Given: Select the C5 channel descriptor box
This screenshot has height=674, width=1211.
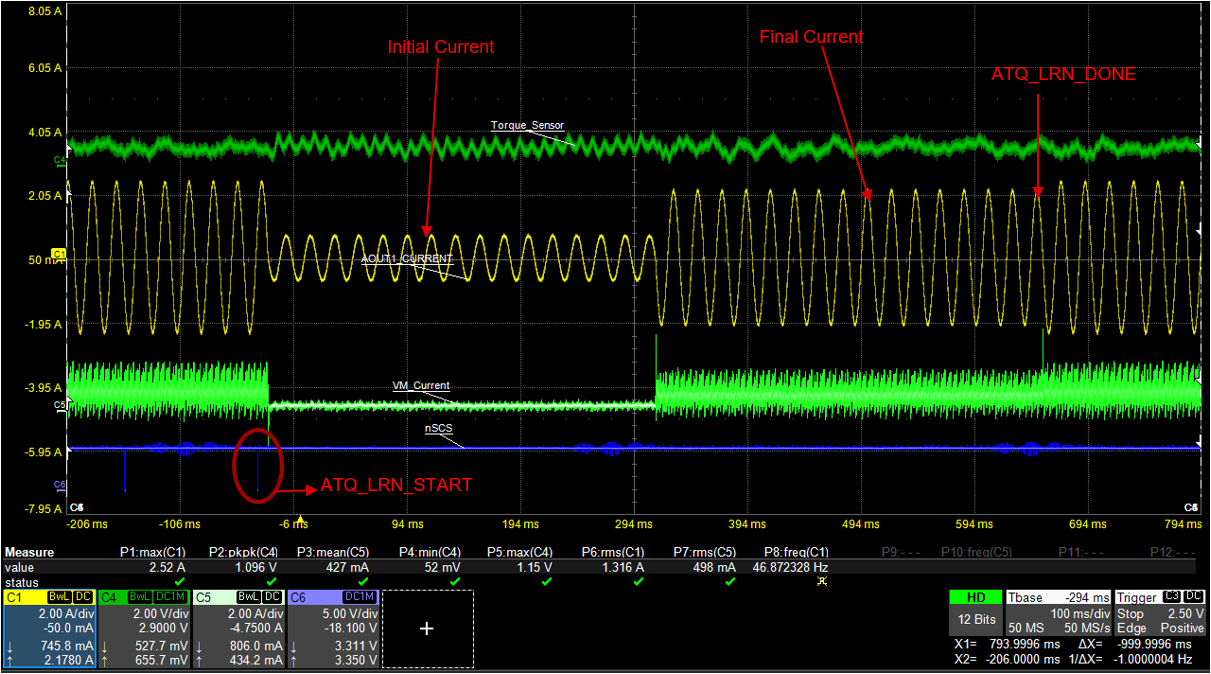Looking at the screenshot, I should (x=238, y=628).
